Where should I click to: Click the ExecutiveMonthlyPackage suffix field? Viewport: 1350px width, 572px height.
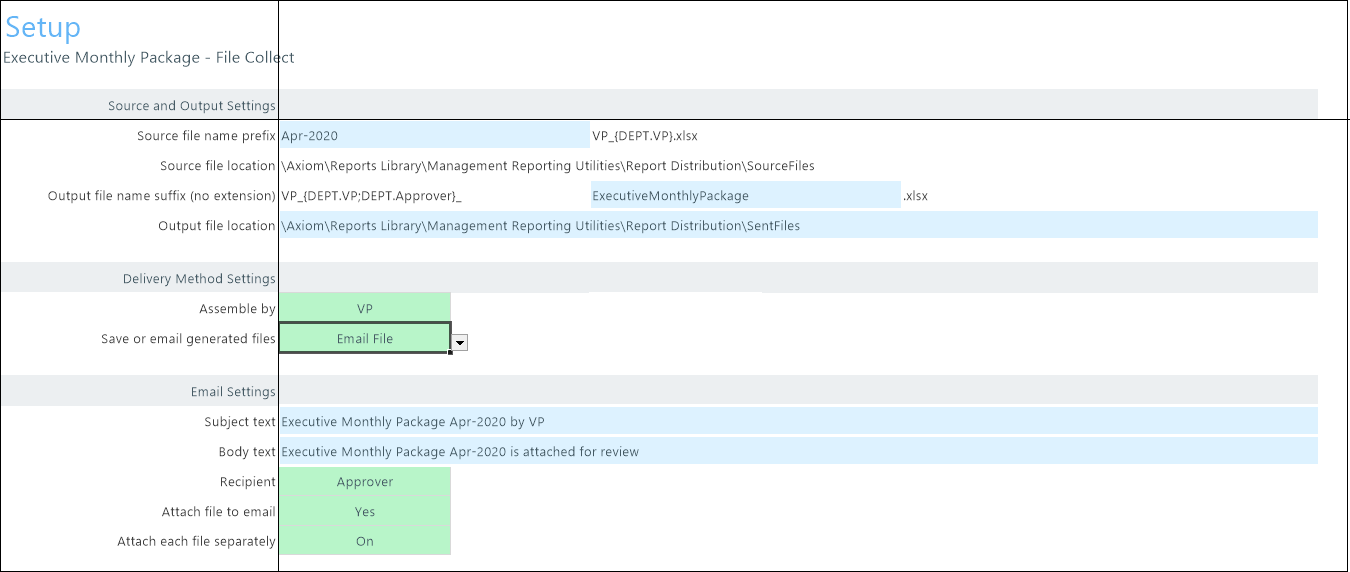click(x=746, y=195)
